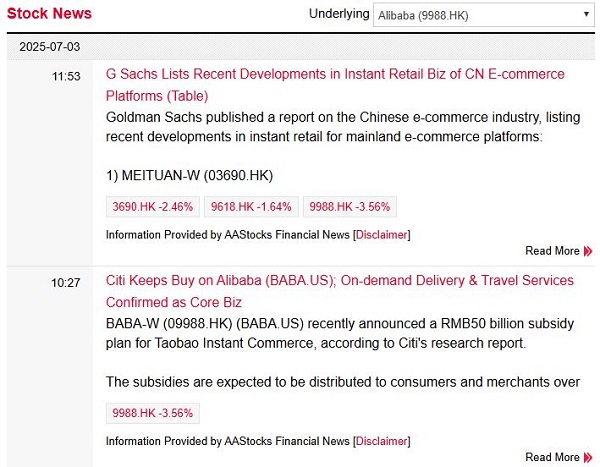Open Disclaimer link in the Goldman Sachs article
600x467 pixels.
382,235
